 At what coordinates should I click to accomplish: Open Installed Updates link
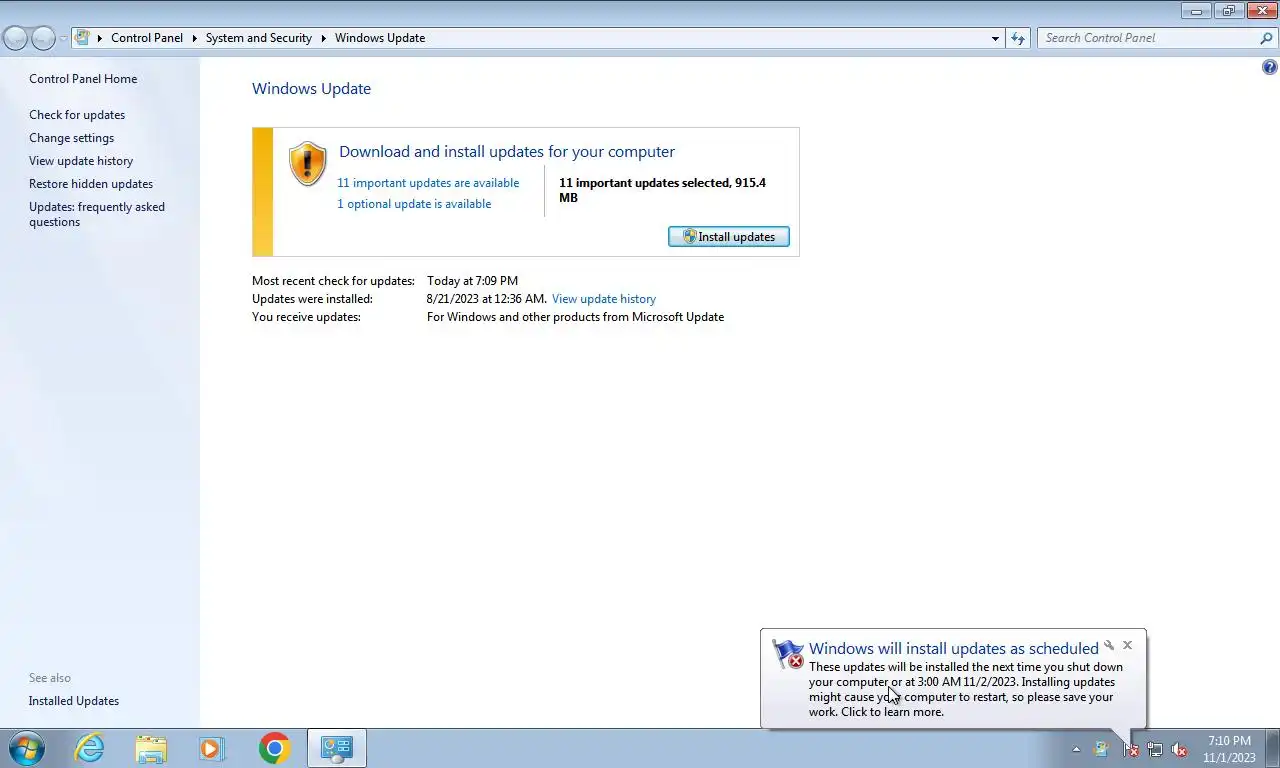[74, 701]
